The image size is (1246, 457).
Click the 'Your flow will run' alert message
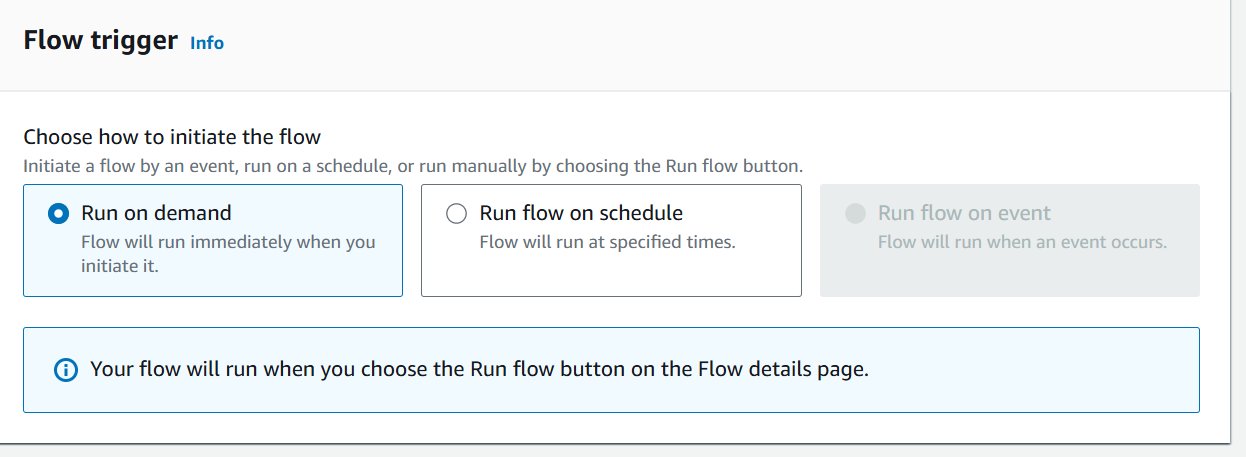(x=479, y=369)
